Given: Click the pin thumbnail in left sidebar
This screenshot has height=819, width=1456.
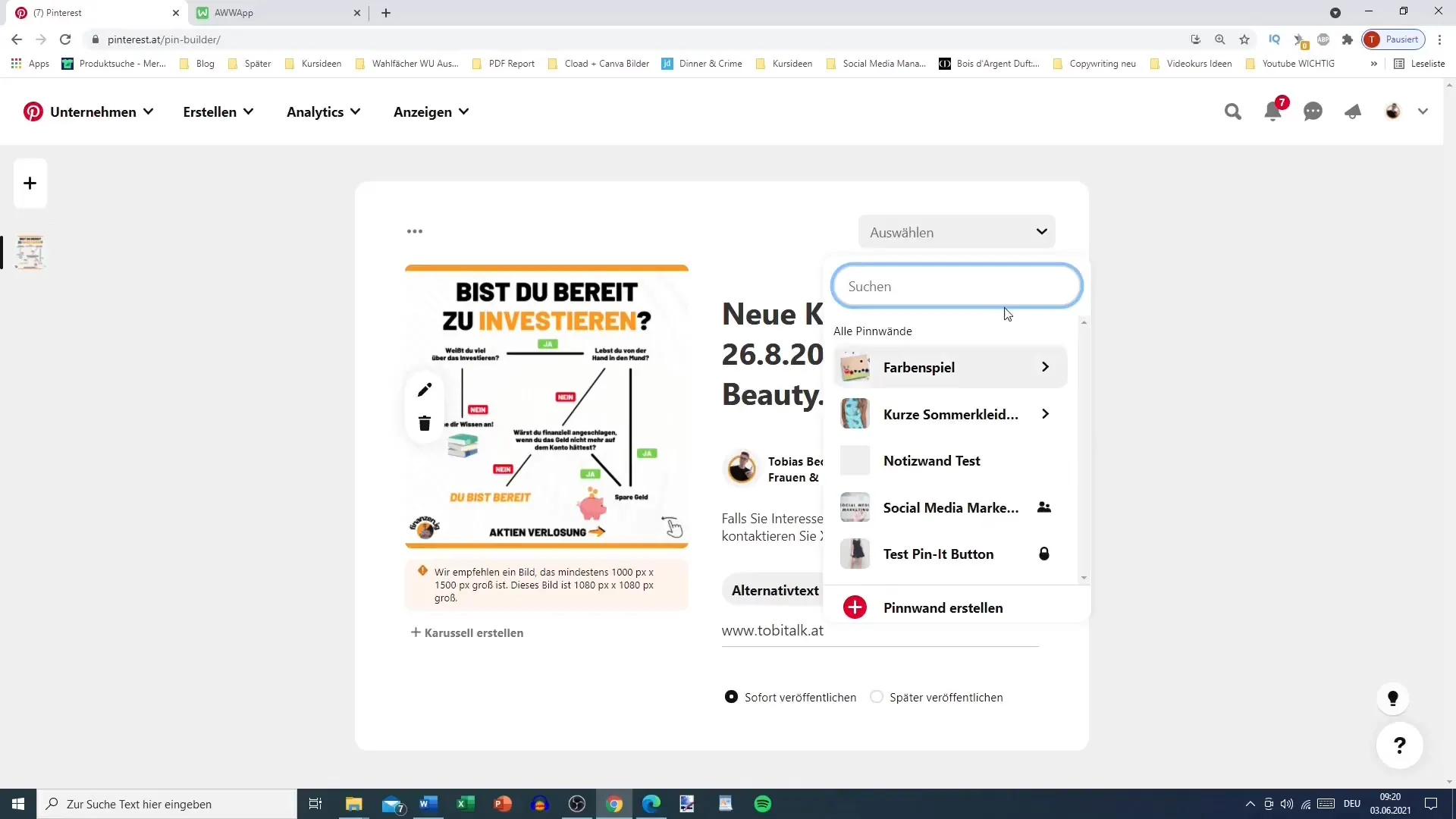Looking at the screenshot, I should (29, 252).
